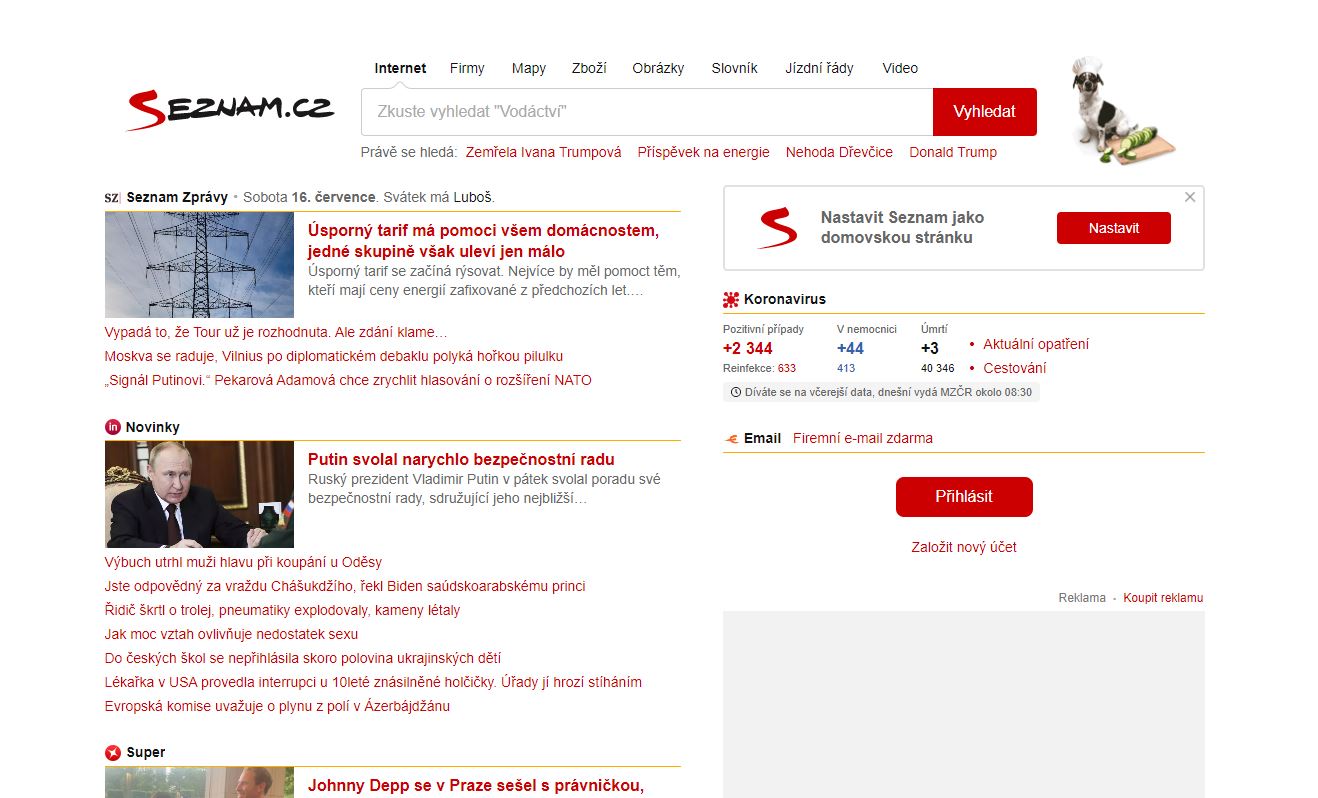
Task: Open headline Johnny Depp se v Praze sešel
Action: click(476, 786)
